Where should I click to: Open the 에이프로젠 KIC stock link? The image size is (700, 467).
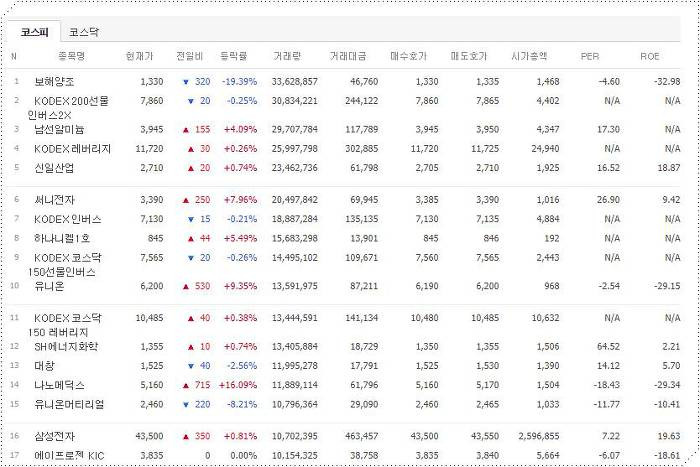69,455
